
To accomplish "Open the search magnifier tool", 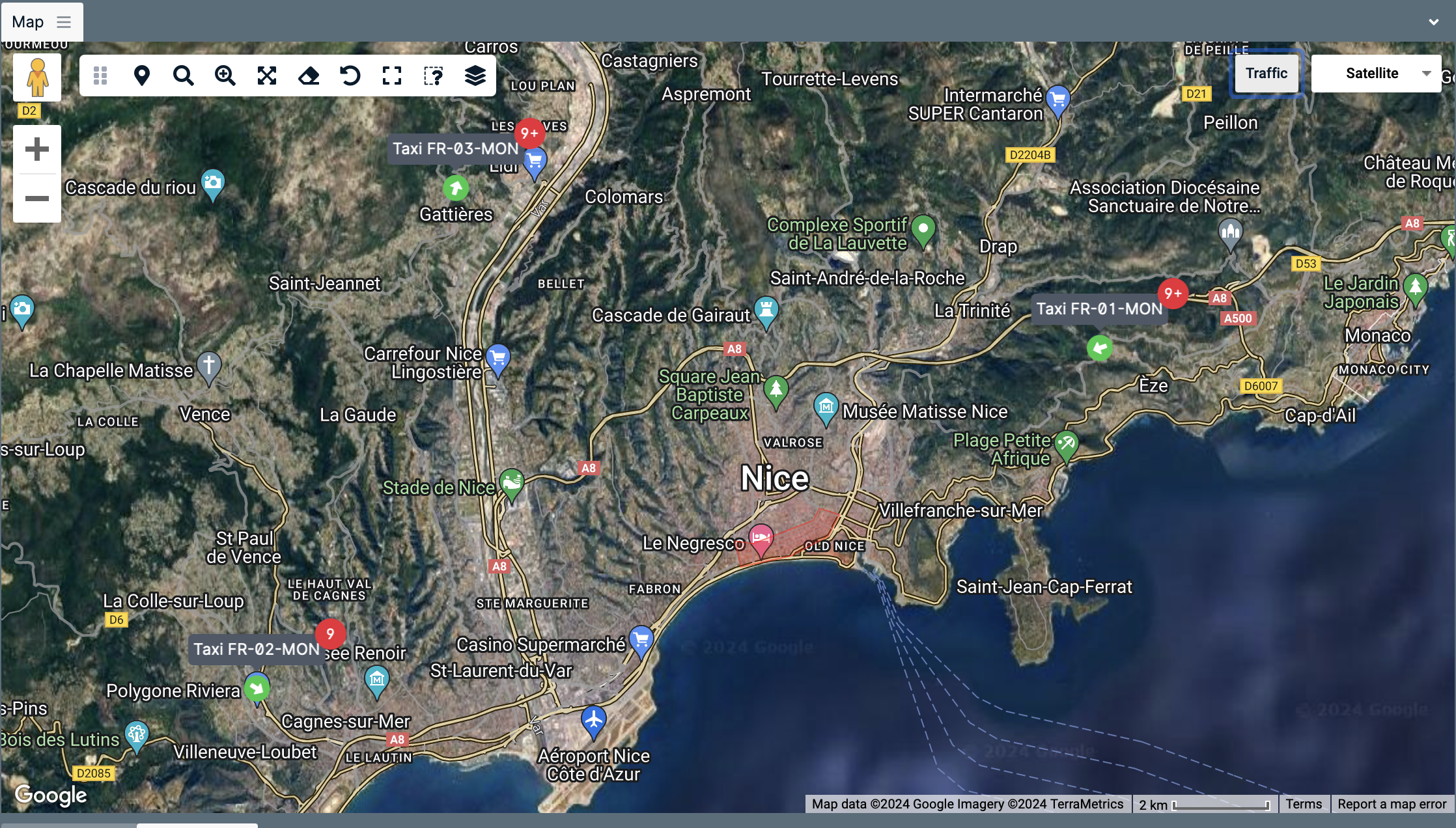I will click(x=184, y=76).
